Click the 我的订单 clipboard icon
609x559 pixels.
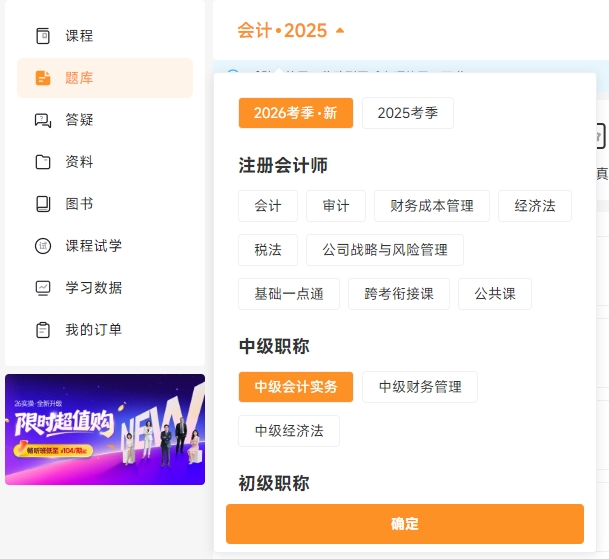(x=43, y=330)
